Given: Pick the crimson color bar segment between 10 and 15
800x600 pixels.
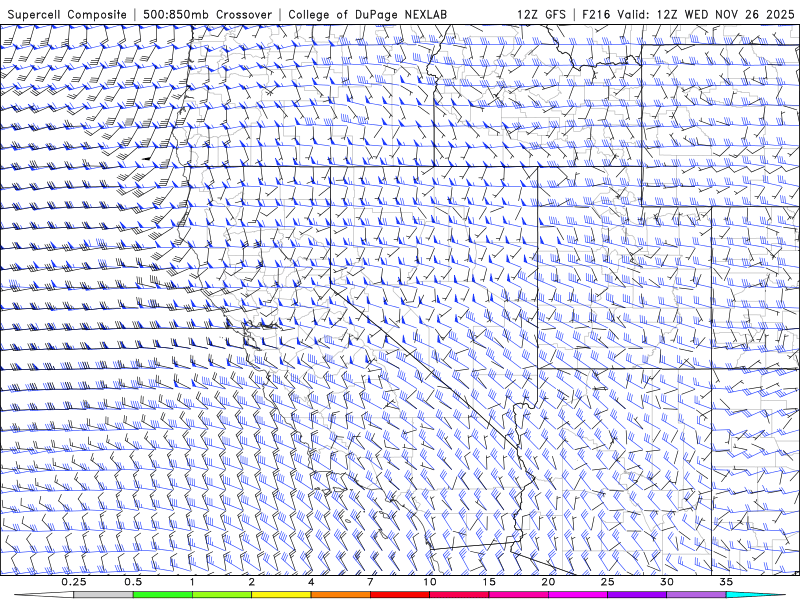Looking at the screenshot, I should pyautogui.click(x=459, y=595).
